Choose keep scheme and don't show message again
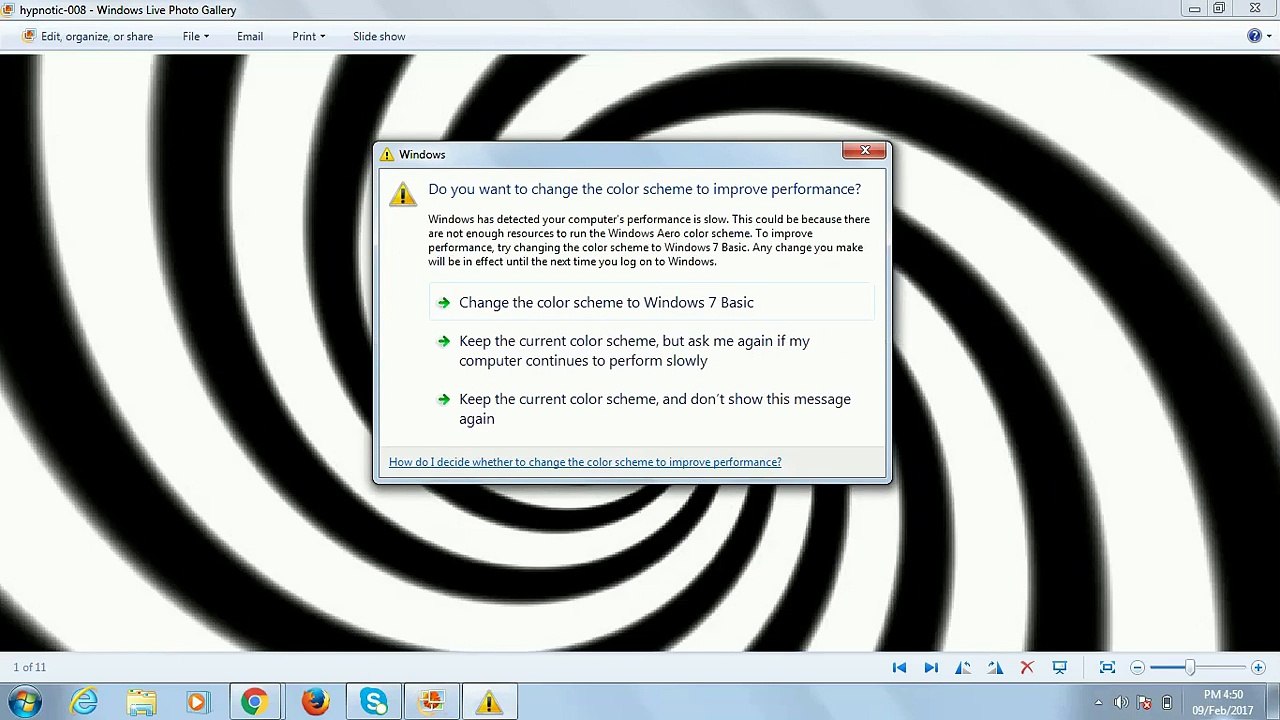Viewport: 1280px width, 720px height. pos(652,409)
